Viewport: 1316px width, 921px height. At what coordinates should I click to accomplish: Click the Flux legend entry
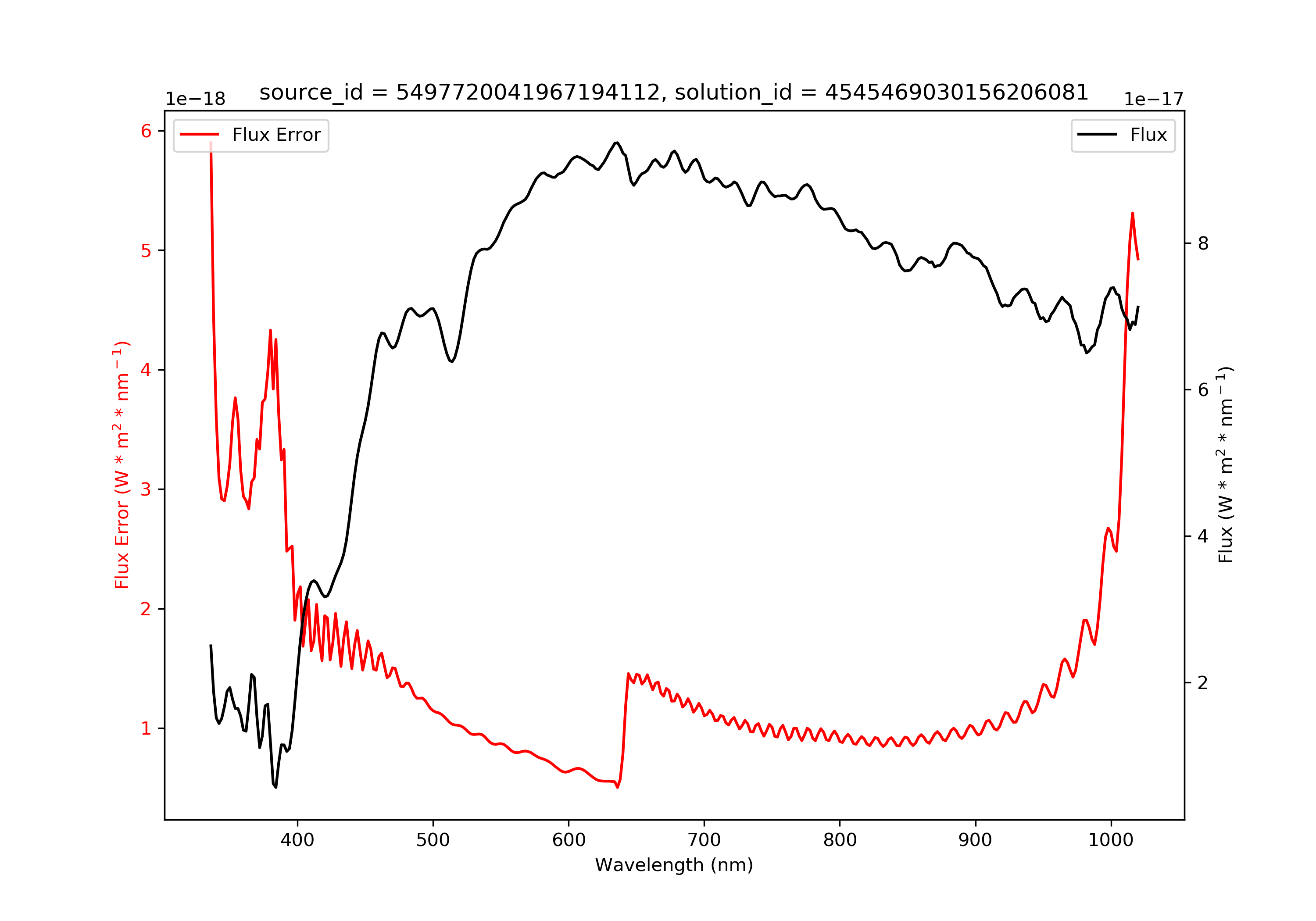pos(1123,135)
